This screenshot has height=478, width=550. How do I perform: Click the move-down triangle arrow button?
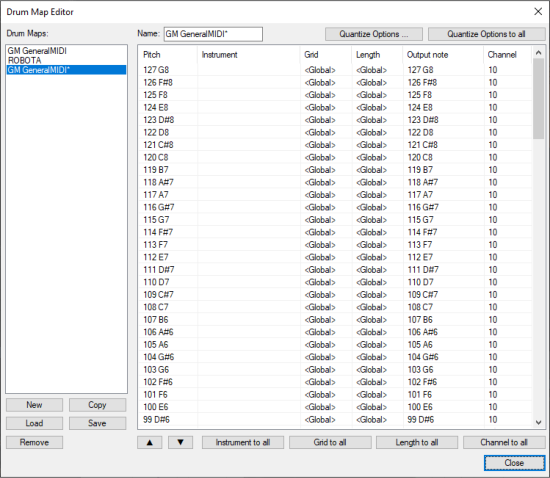pyautogui.click(x=180, y=442)
